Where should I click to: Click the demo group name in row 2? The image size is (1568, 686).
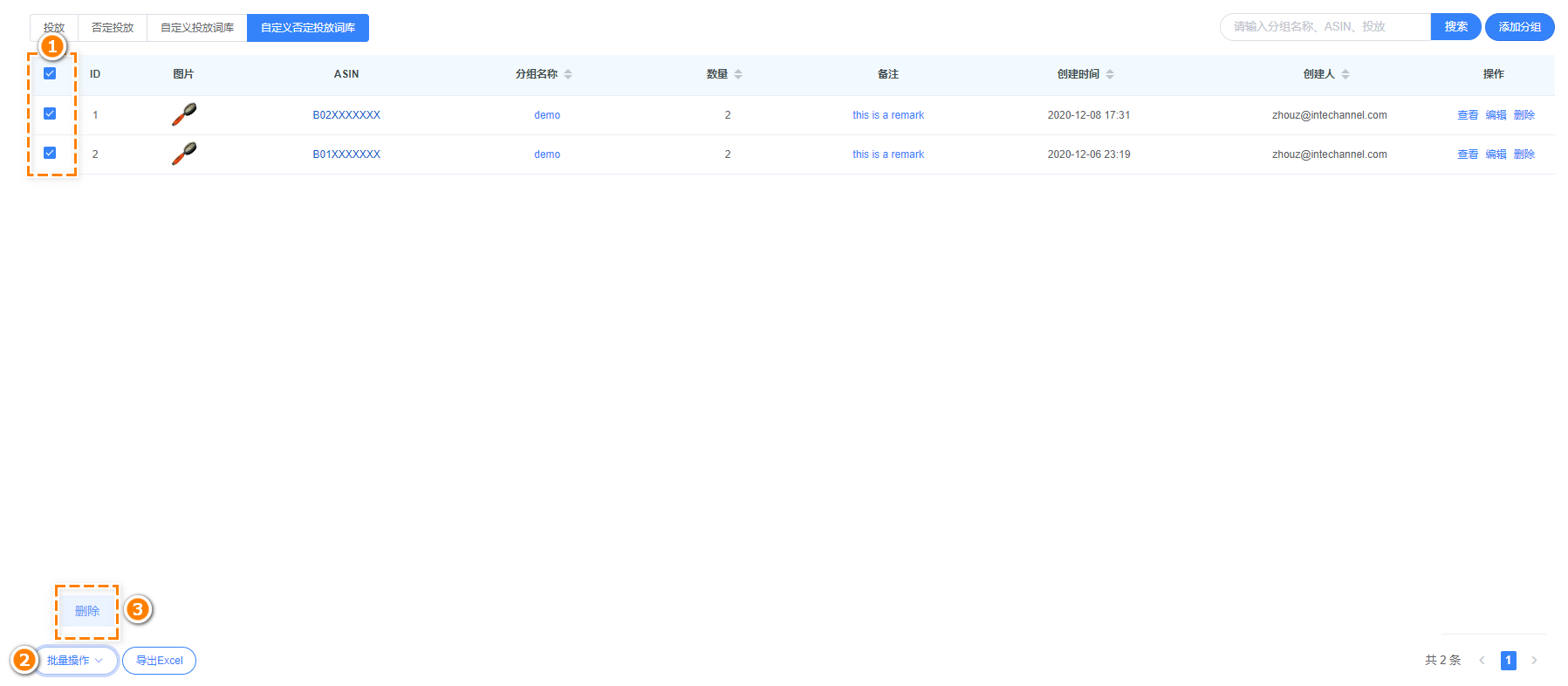pos(547,154)
